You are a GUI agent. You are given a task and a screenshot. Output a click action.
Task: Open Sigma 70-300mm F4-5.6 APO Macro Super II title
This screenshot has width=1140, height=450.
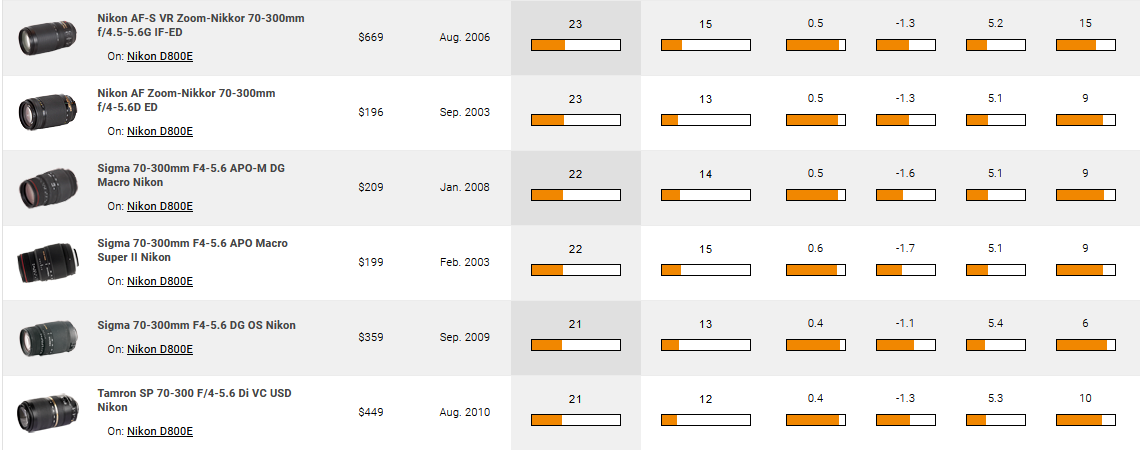tap(193, 250)
